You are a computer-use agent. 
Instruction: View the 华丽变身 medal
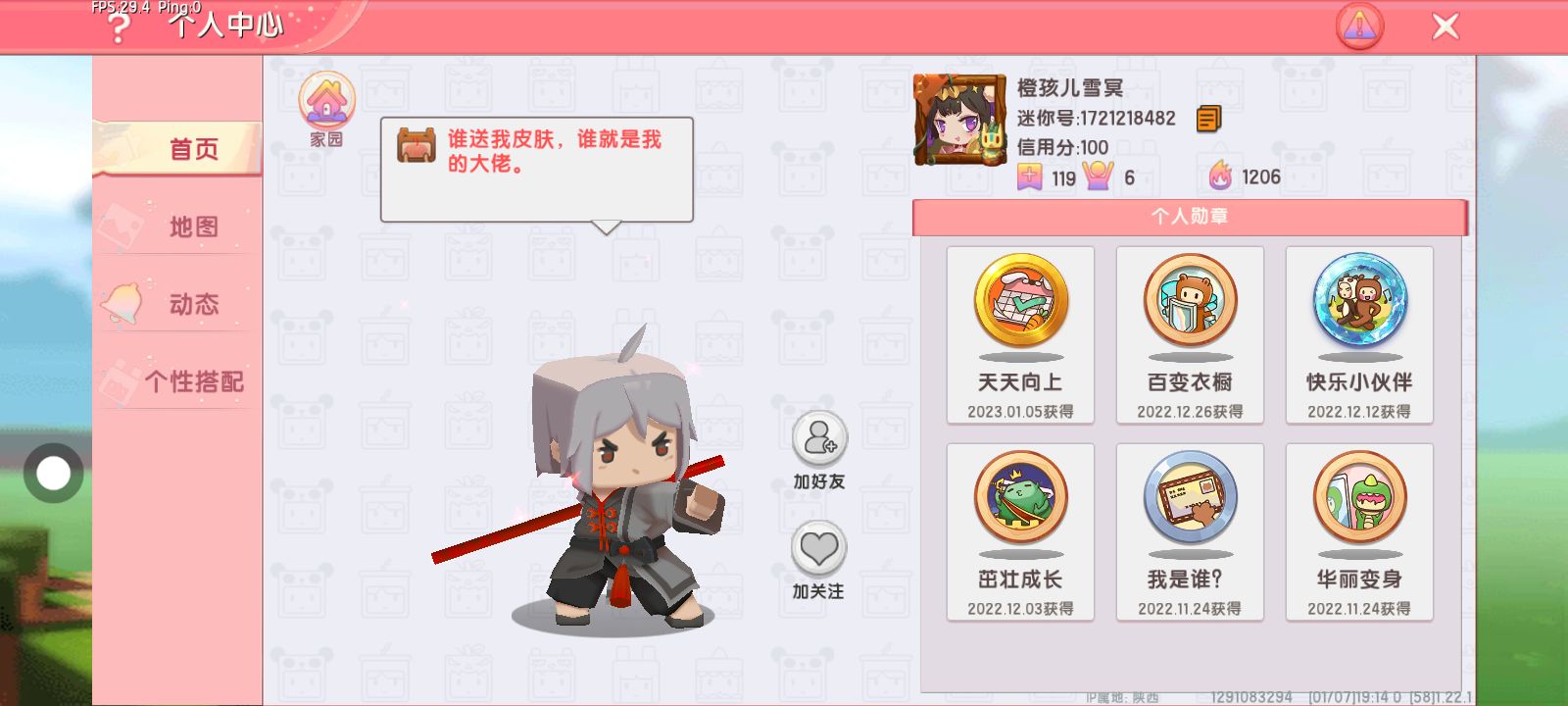click(1359, 532)
